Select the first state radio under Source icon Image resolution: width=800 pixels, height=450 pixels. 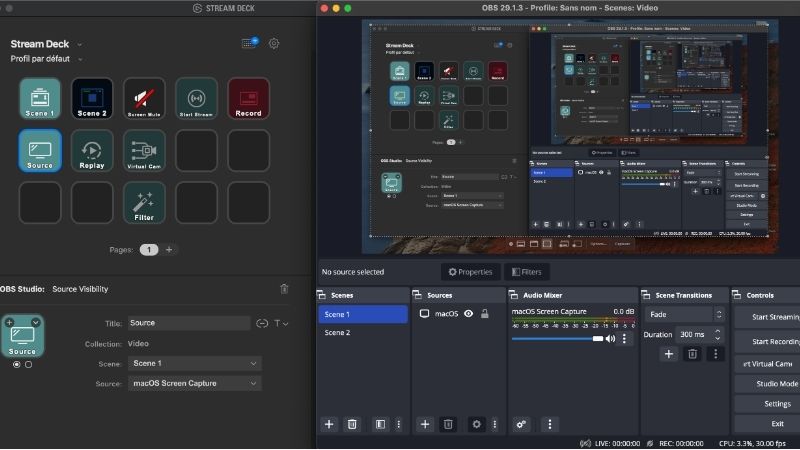[17, 364]
